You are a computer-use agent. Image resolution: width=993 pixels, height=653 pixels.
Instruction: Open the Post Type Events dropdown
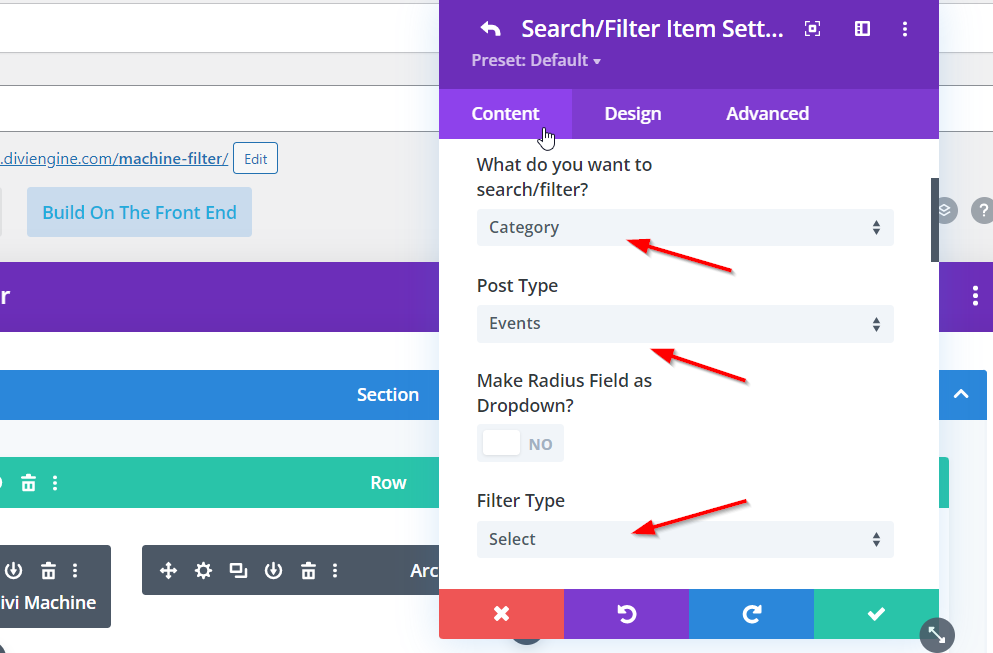click(x=685, y=324)
